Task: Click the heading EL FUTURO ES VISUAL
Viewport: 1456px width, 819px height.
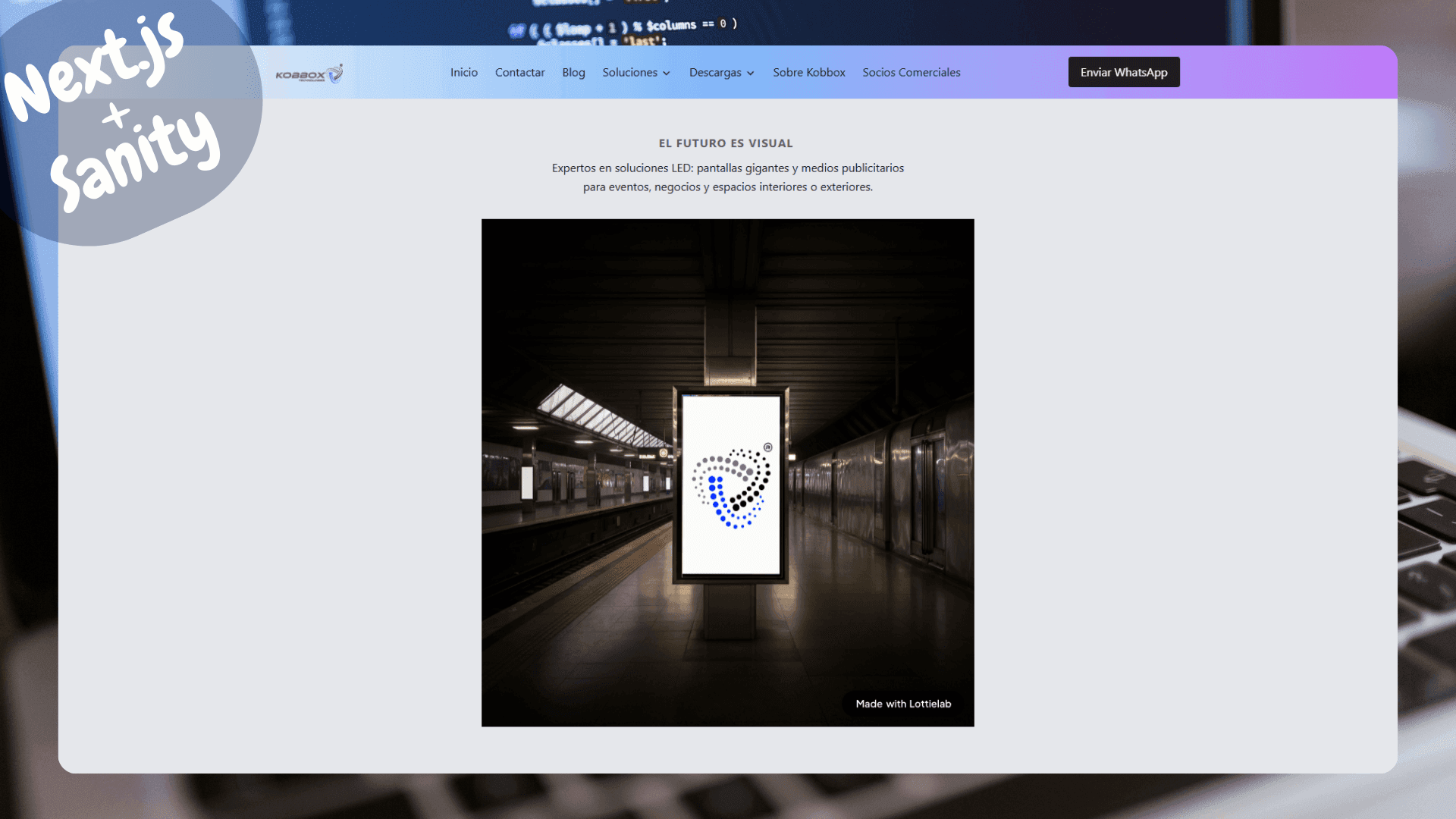Action: pos(725,143)
